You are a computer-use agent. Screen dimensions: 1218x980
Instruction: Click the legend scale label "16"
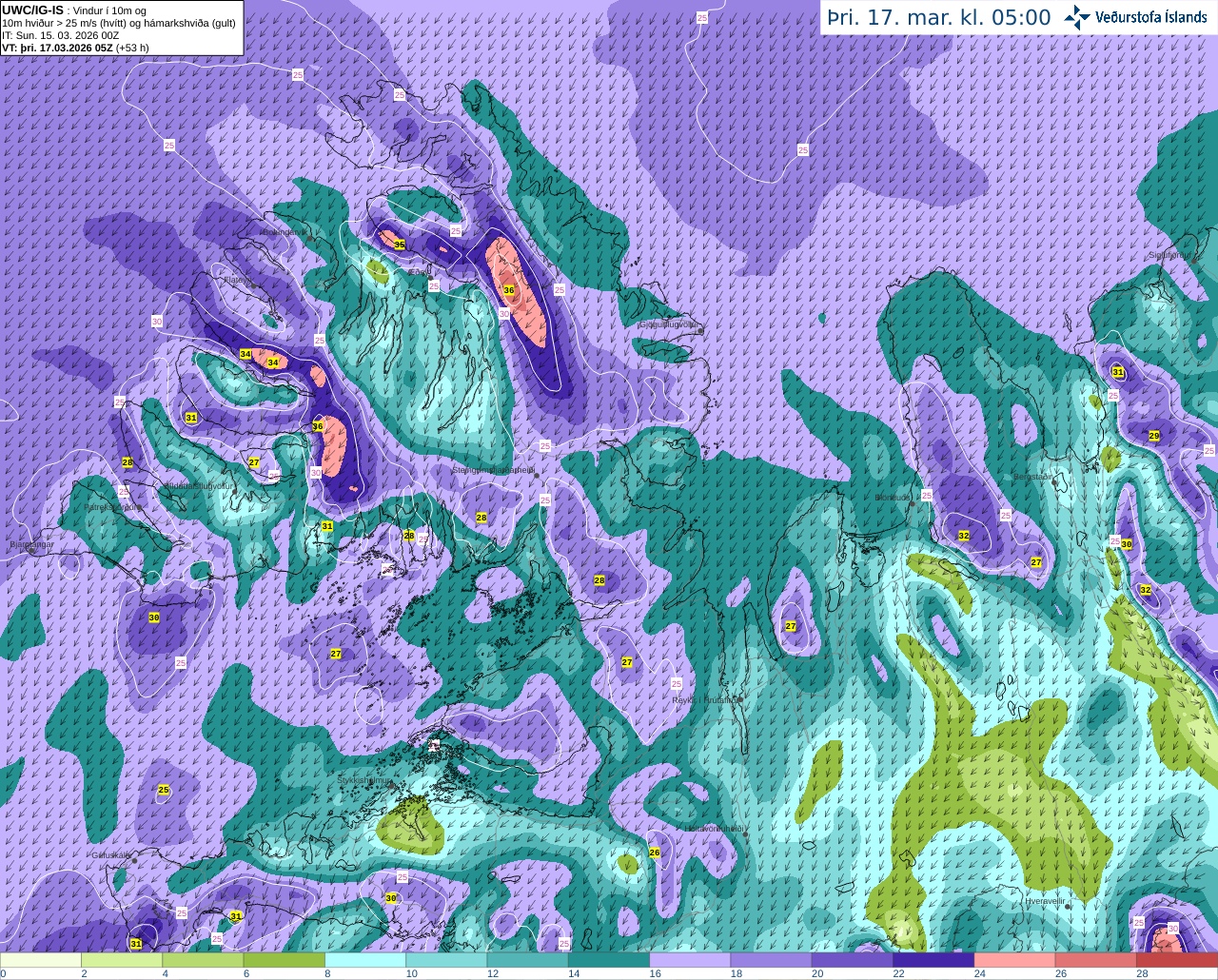tap(655, 973)
